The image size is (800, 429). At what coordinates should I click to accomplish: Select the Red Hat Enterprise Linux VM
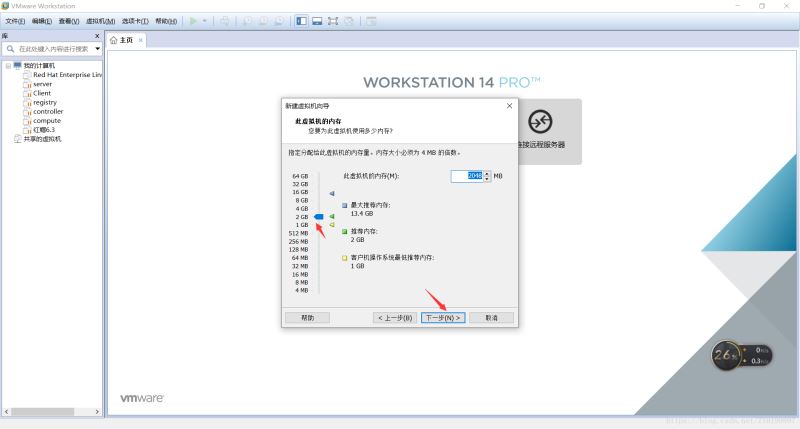[67, 75]
